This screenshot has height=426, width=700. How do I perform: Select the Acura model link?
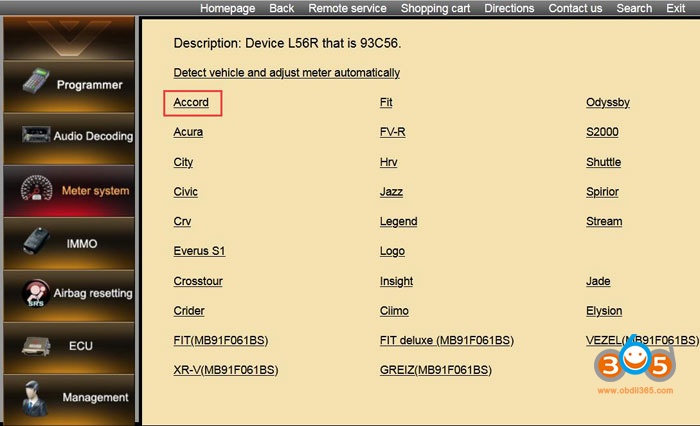click(x=188, y=132)
